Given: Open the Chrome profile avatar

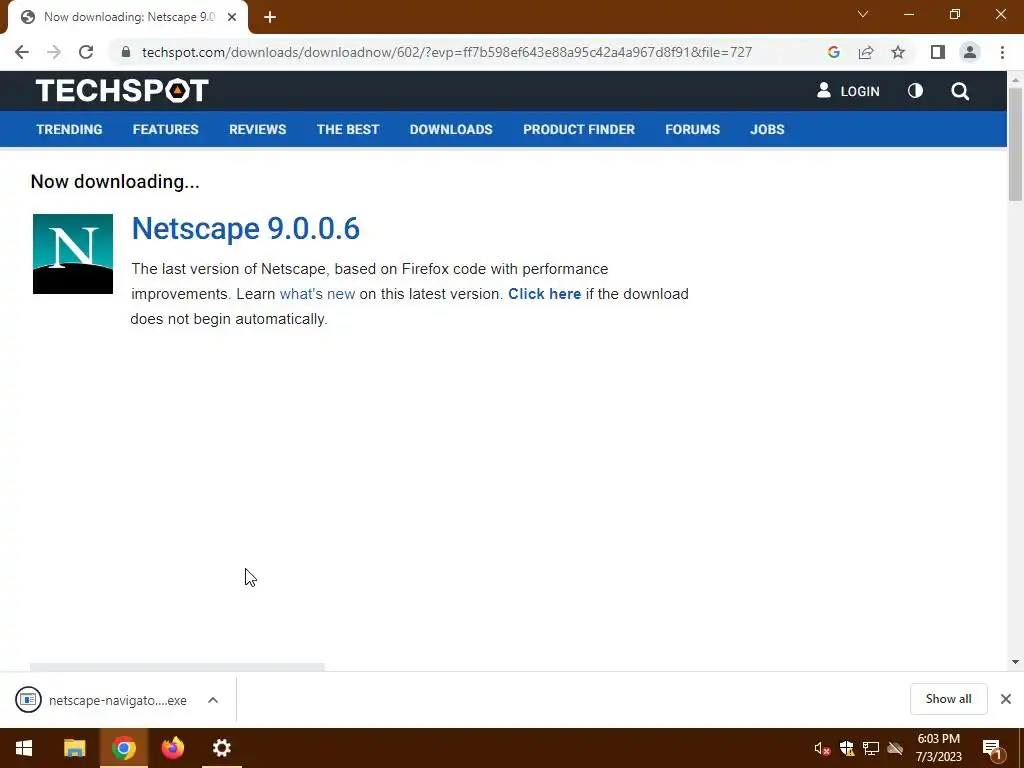Looking at the screenshot, I should [970, 52].
